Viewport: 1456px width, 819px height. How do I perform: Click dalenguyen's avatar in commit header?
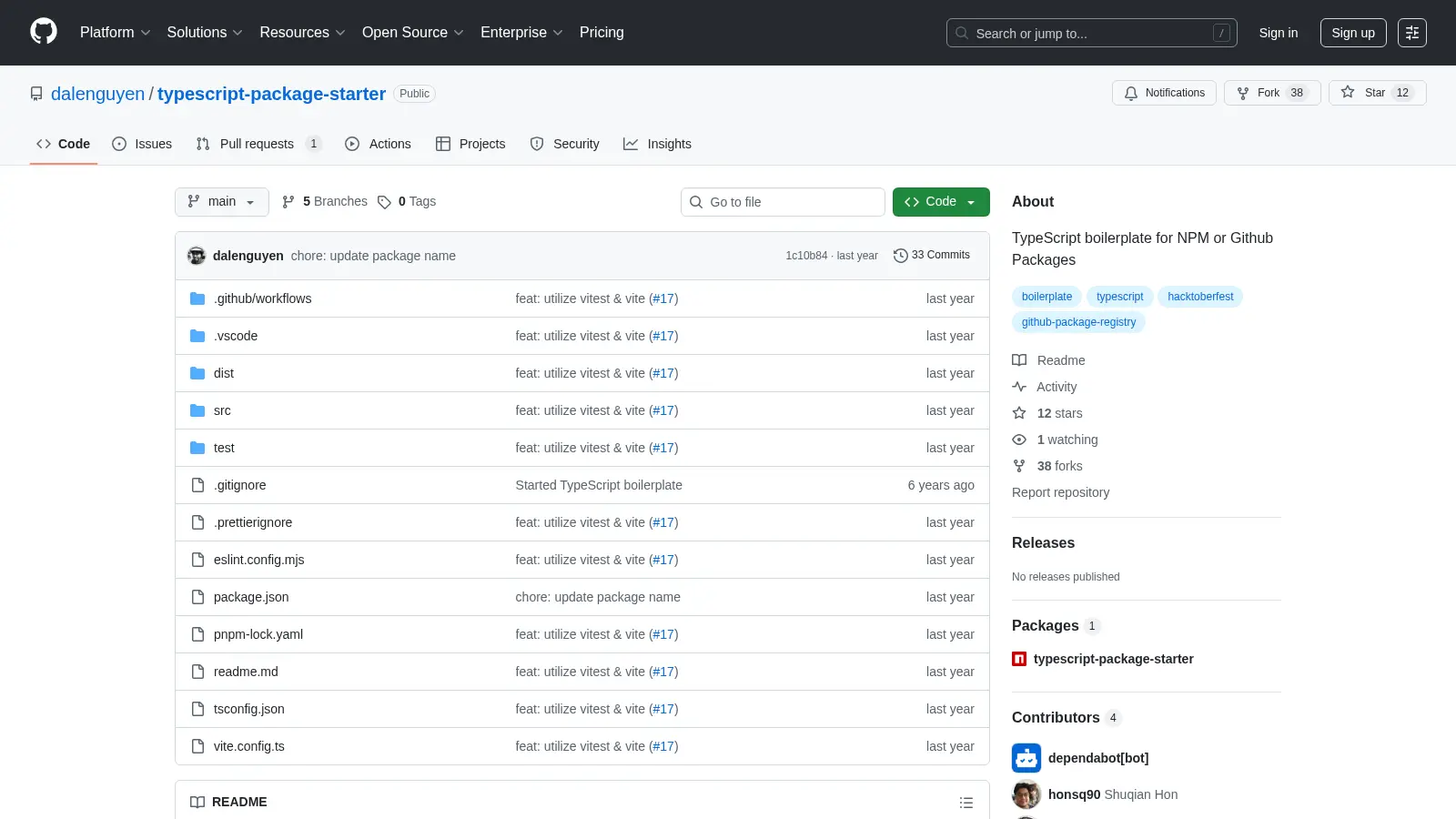click(x=197, y=256)
